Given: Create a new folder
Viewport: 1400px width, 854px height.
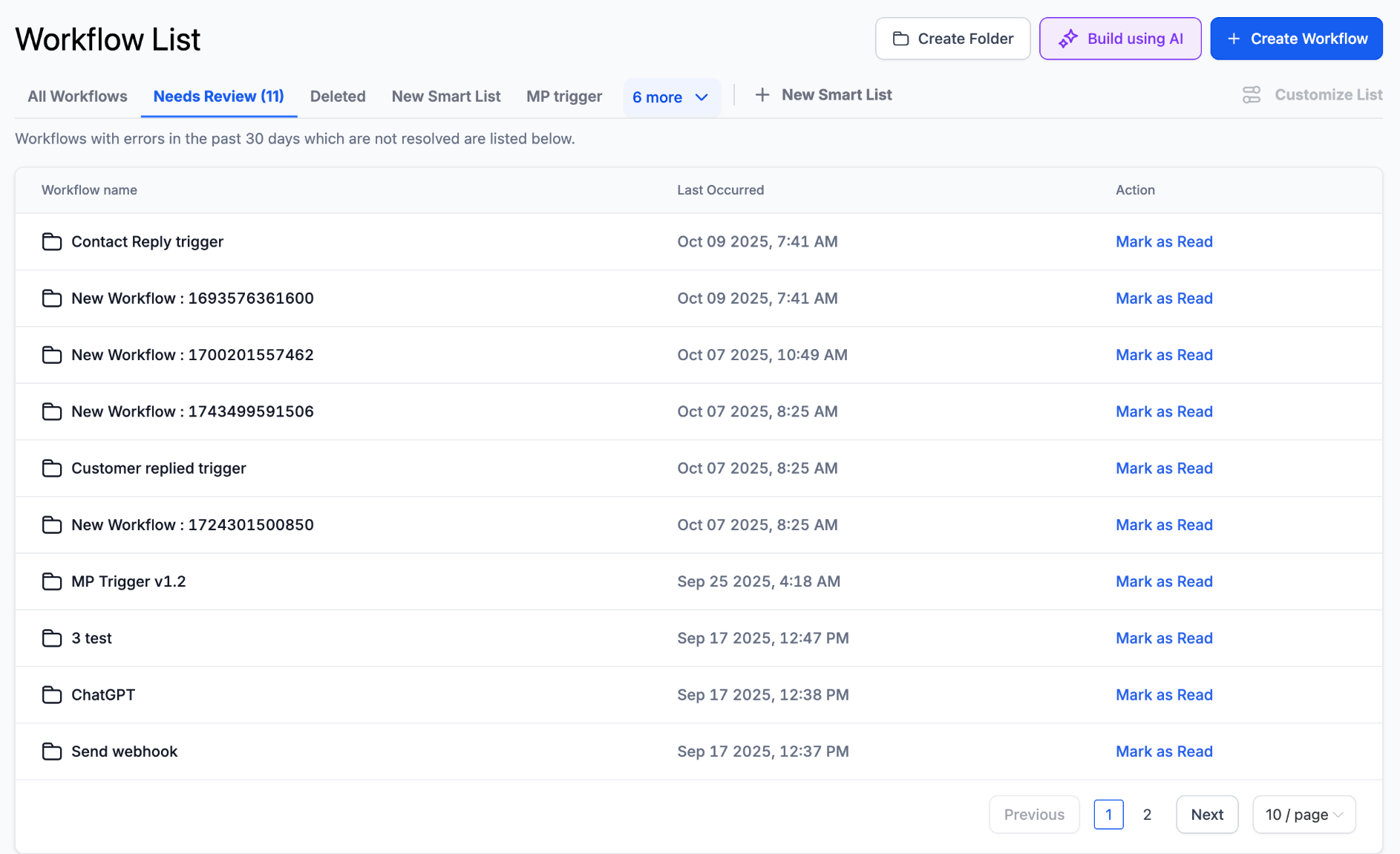Looking at the screenshot, I should click(953, 39).
